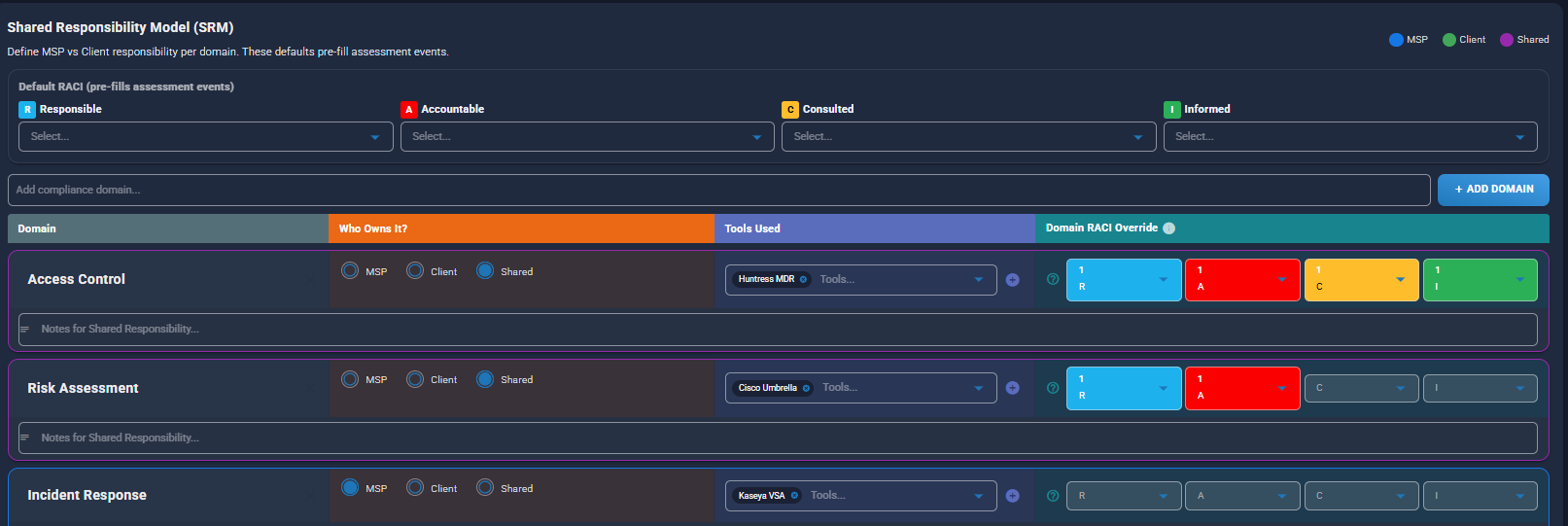Click the yellow C Consulted badge icon
1568x526 pixels.
click(790, 110)
